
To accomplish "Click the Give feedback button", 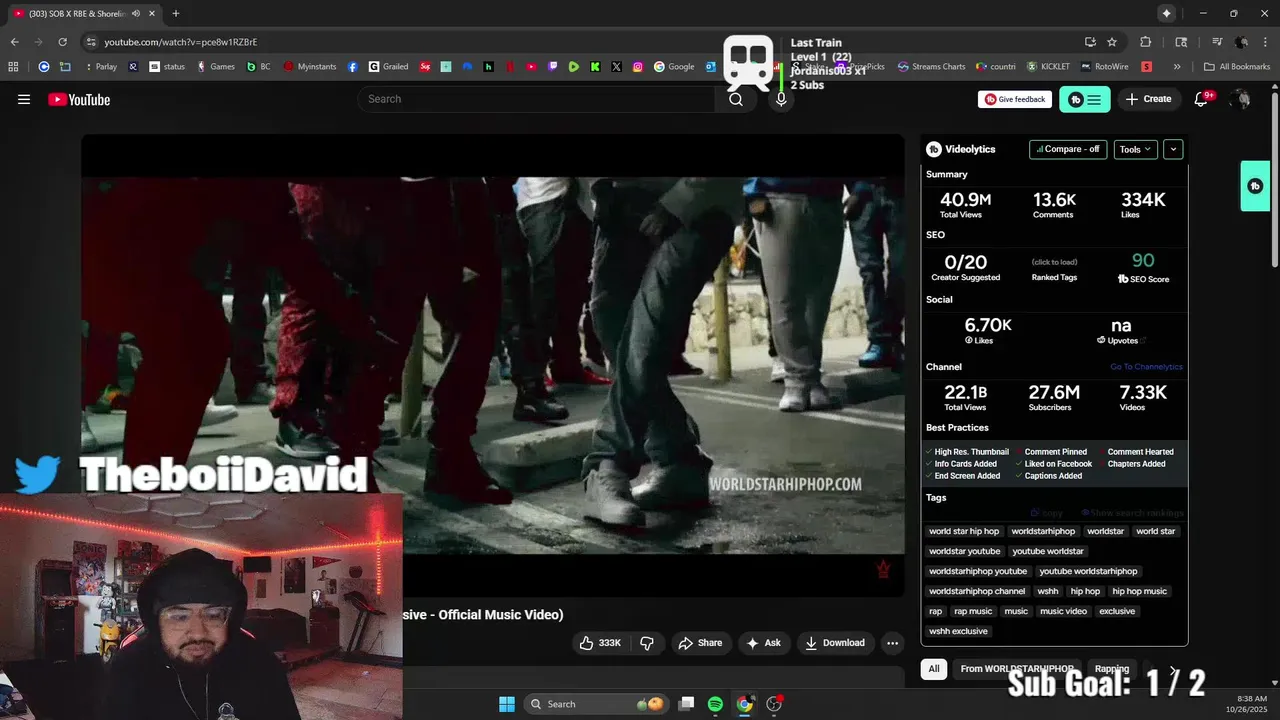I will pyautogui.click(x=1014, y=99).
